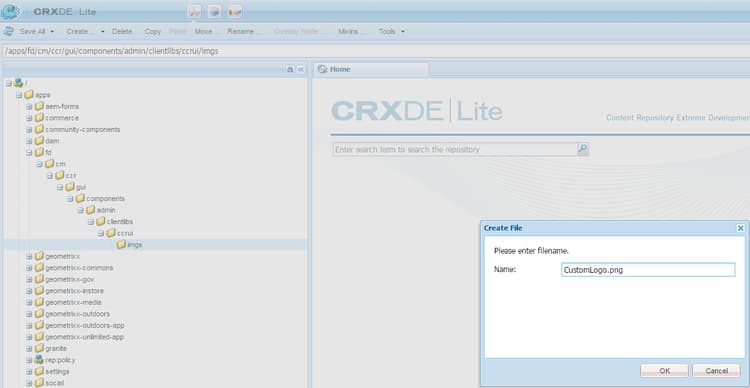The image size is (750, 388).
Task: Click Save All in the toolbar
Action: pos(32,32)
